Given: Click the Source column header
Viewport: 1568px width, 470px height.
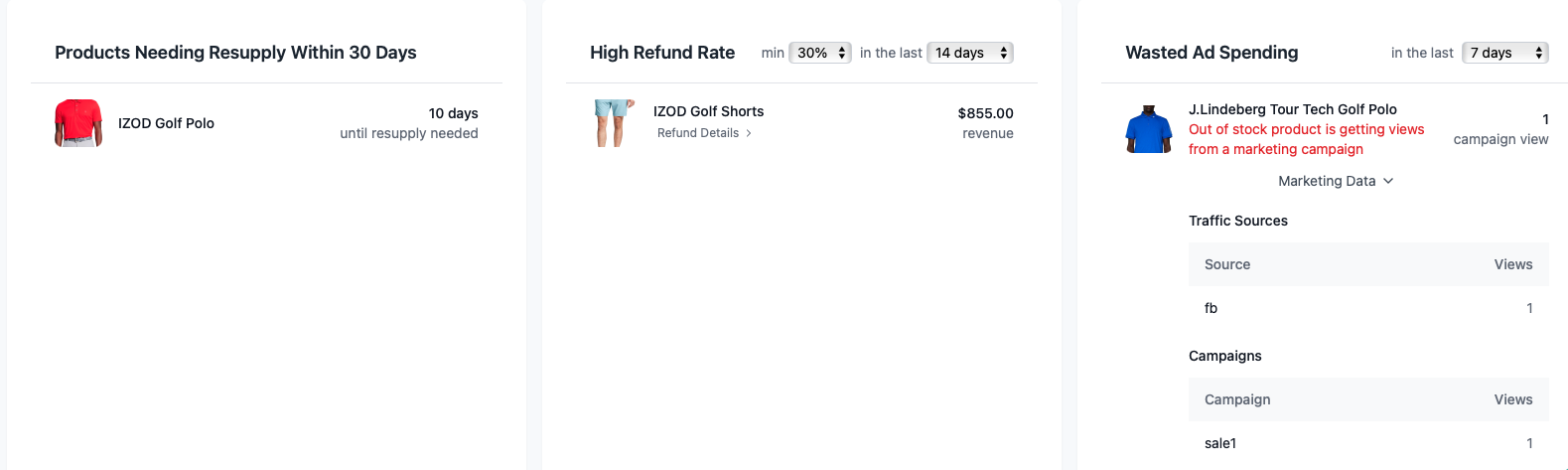Looking at the screenshot, I should [x=1227, y=264].
